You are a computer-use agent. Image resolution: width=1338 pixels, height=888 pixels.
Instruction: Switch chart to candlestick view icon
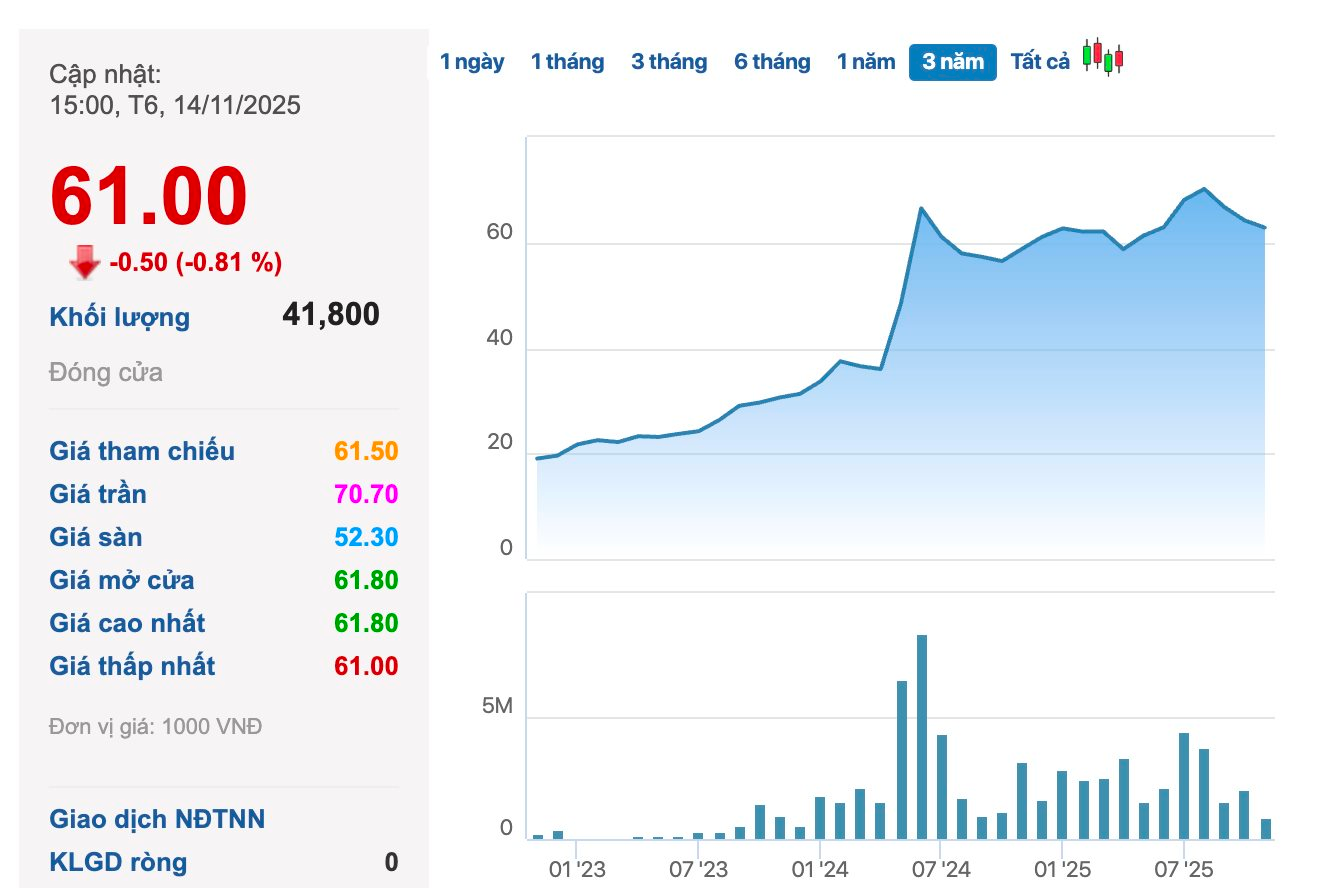pos(1103,58)
